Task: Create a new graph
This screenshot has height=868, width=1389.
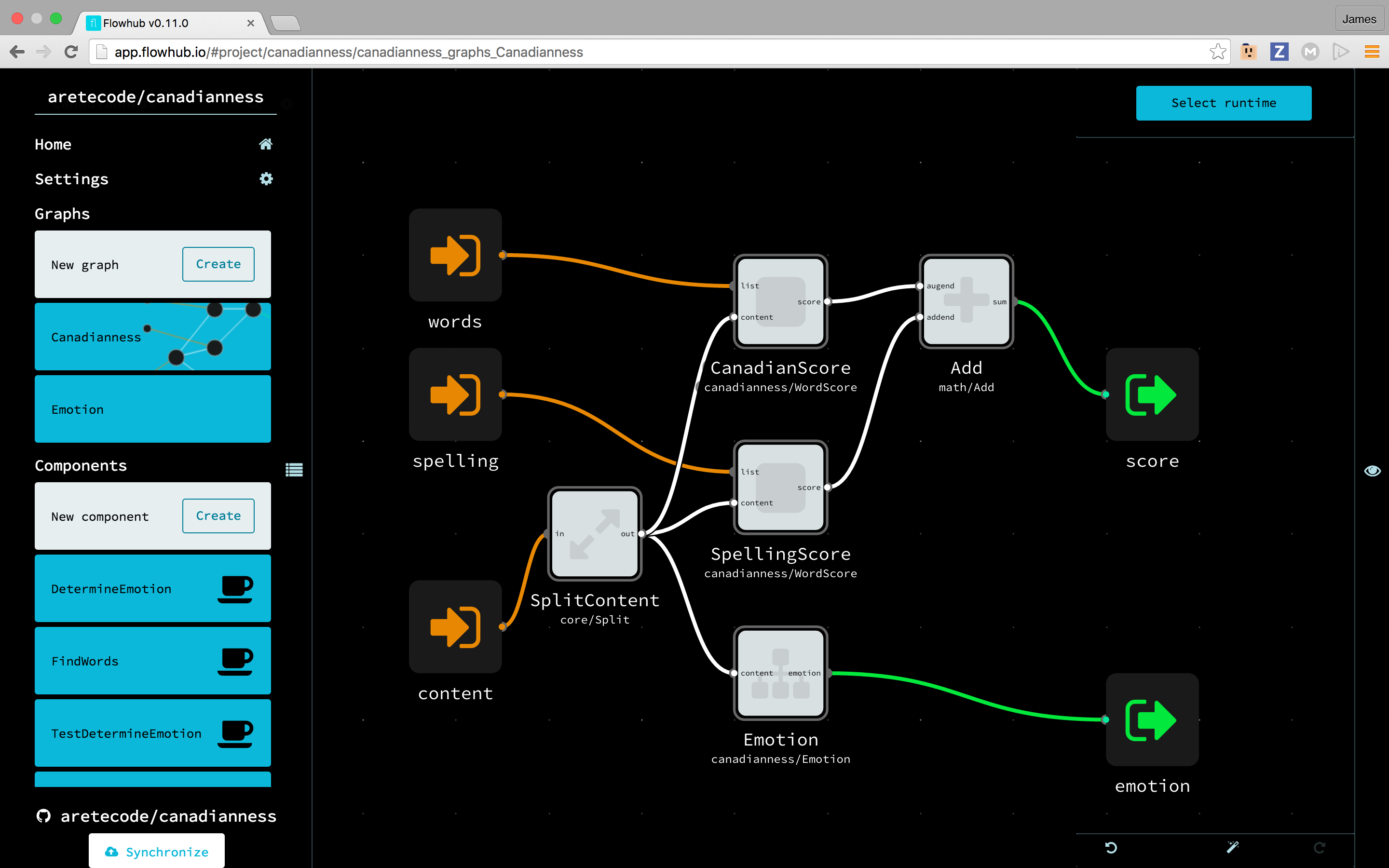Action: (218, 264)
